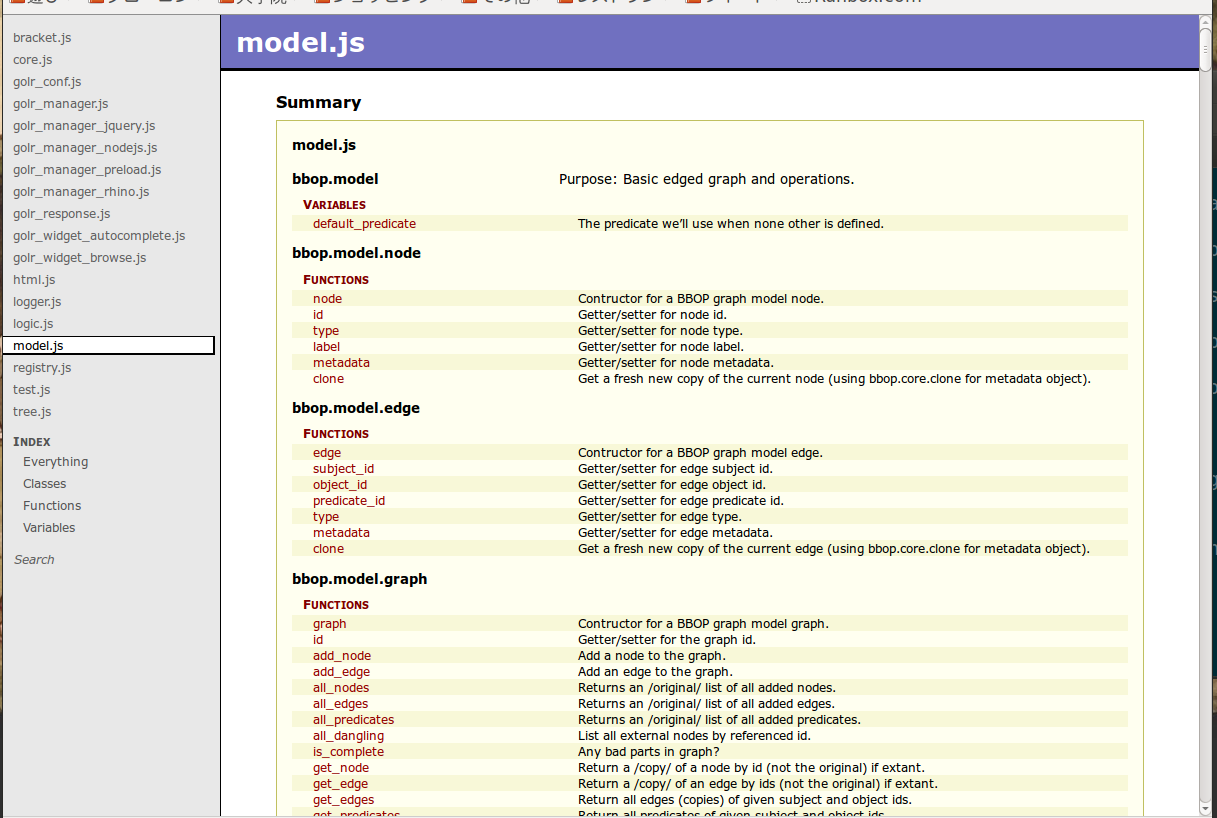This screenshot has height=818, width=1217.
Task: Click 'Purpose: Basic edged graph and operations.' text
Action: click(706, 180)
